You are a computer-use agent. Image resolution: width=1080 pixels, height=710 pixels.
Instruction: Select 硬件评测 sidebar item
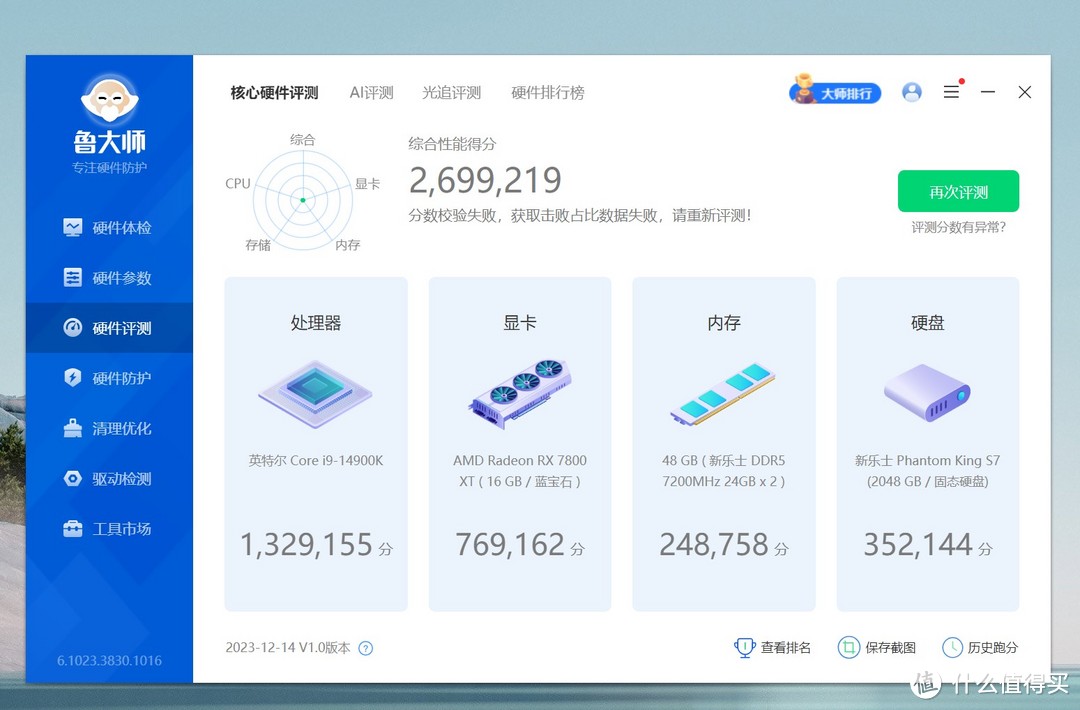pos(109,328)
